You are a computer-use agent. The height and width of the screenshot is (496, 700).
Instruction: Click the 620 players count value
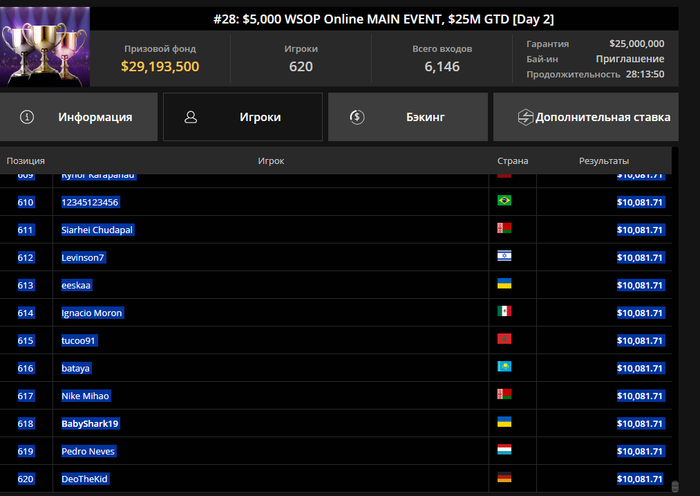pos(301,67)
